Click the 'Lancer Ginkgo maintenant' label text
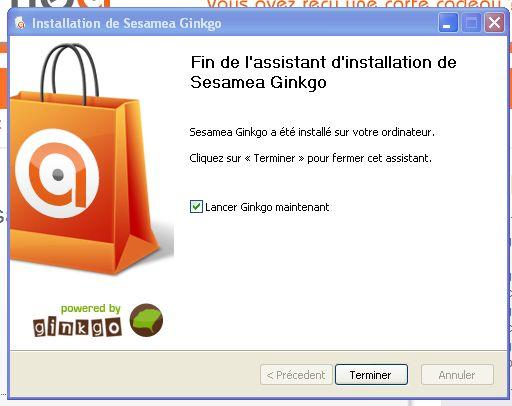Viewport: 512px width, 406px height. [267, 207]
